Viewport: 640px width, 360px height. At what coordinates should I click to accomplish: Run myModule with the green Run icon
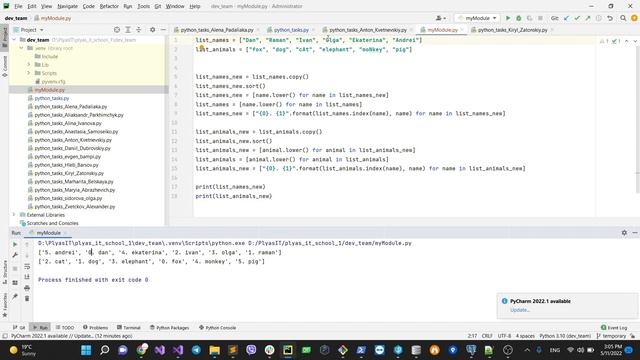(508, 18)
